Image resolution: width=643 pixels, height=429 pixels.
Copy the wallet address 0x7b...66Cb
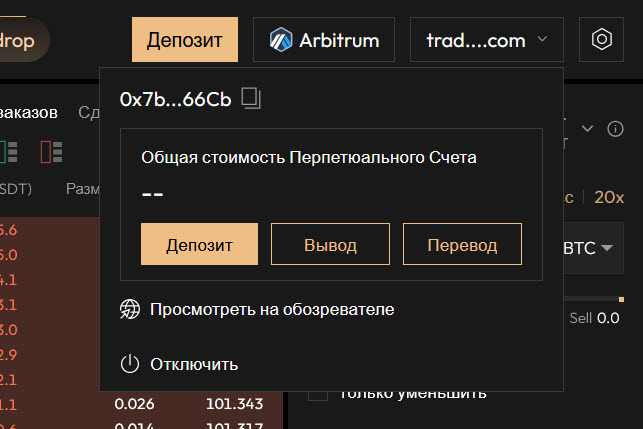tap(251, 99)
